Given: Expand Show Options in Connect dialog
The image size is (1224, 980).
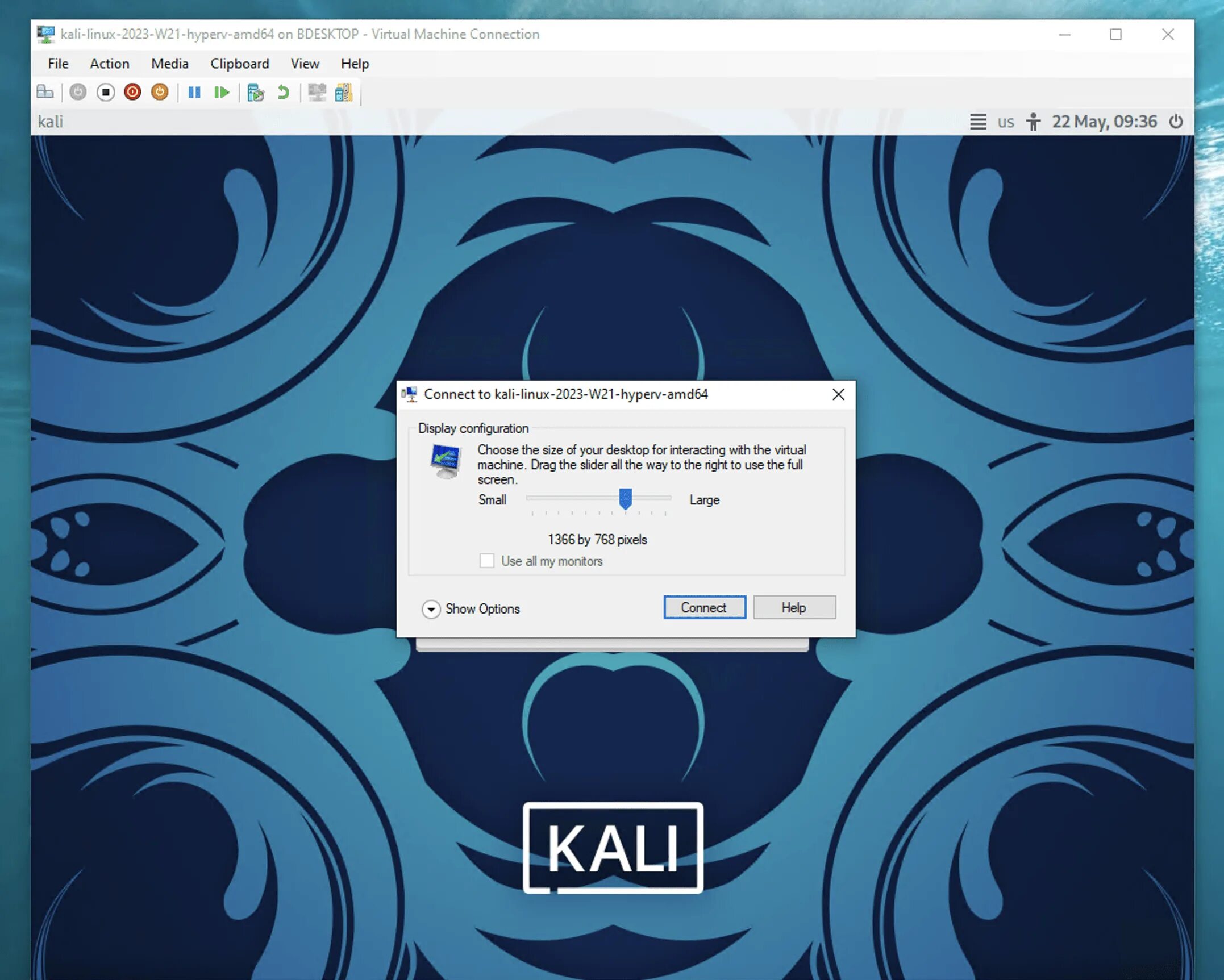Looking at the screenshot, I should click(x=471, y=609).
